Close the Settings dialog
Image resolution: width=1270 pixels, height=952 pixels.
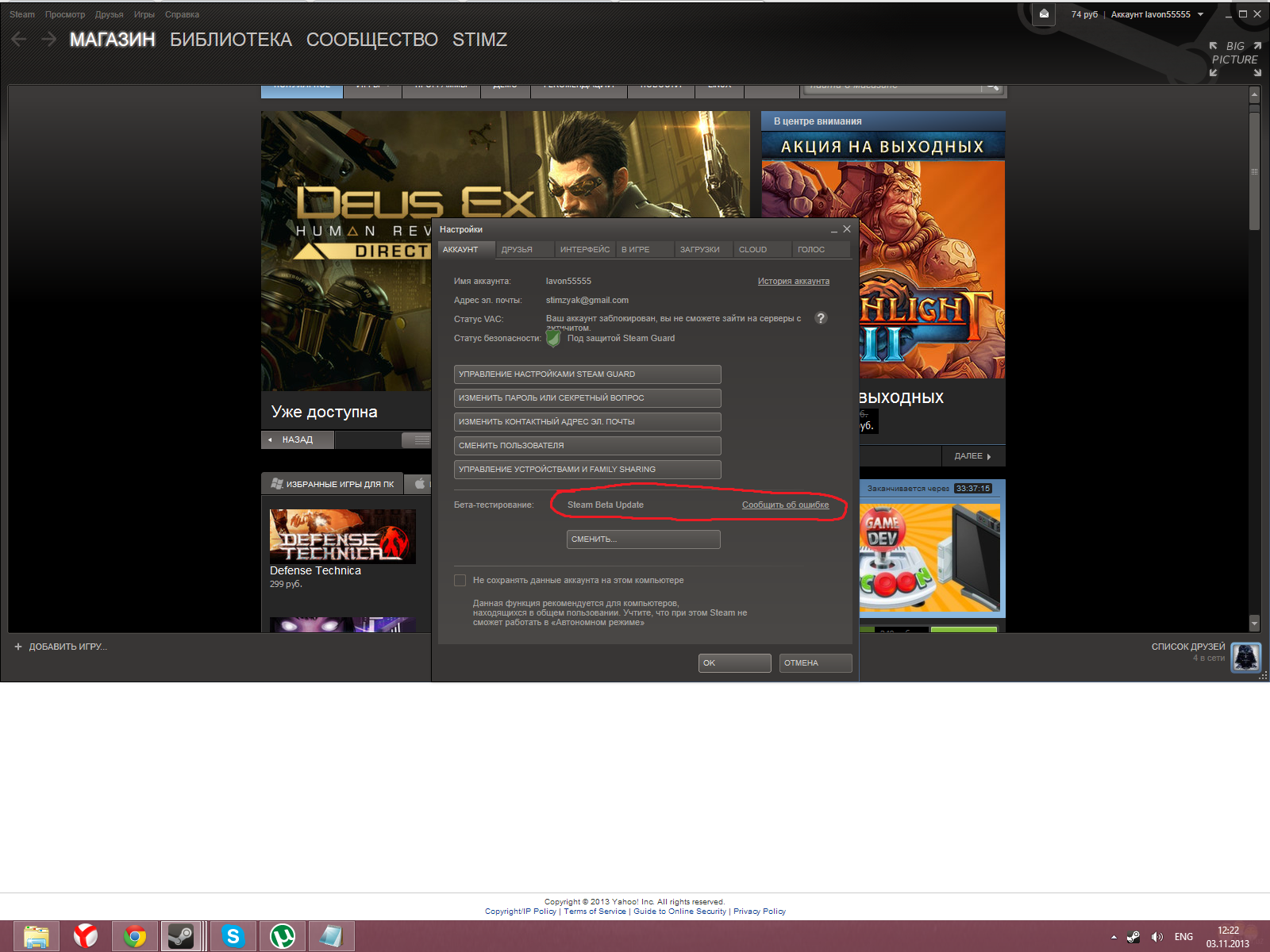[x=847, y=229]
